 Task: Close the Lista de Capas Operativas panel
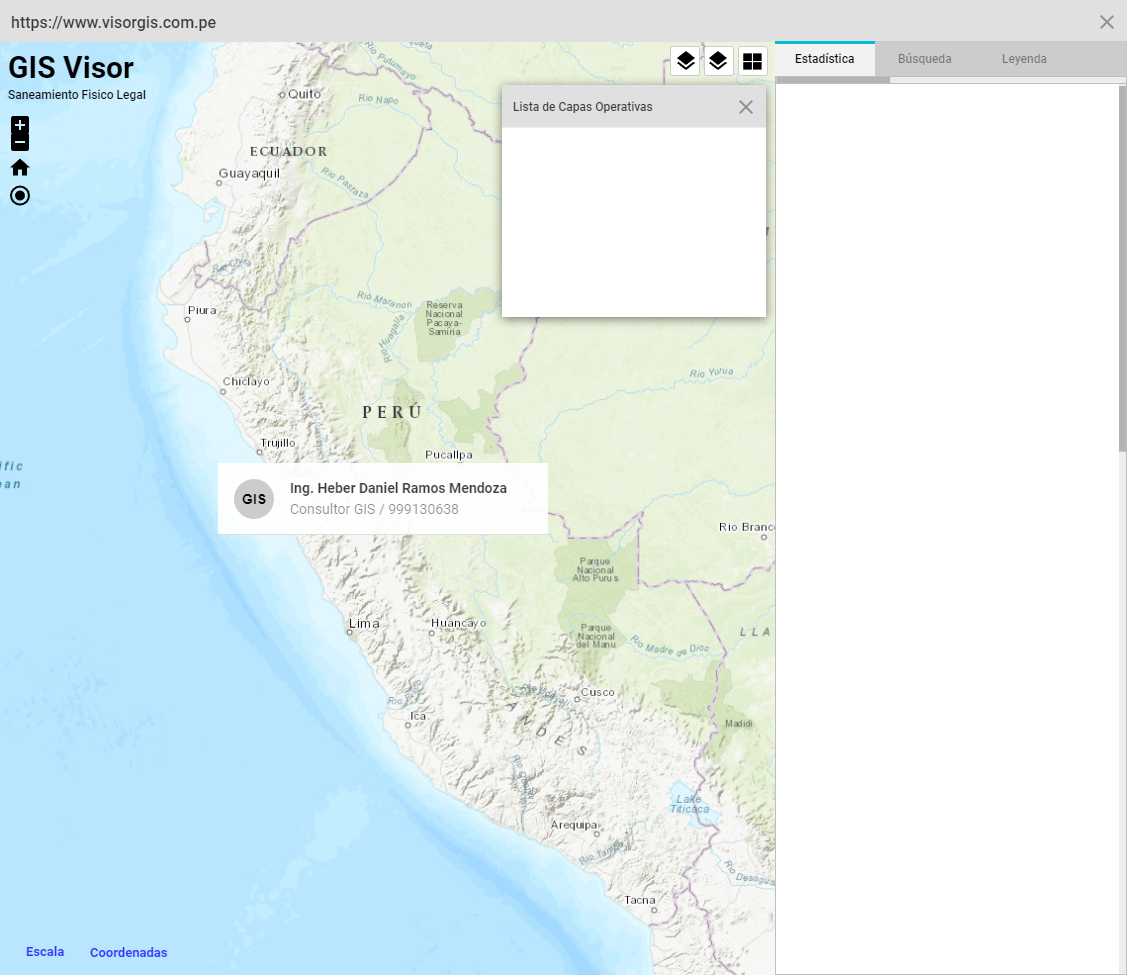(x=745, y=107)
